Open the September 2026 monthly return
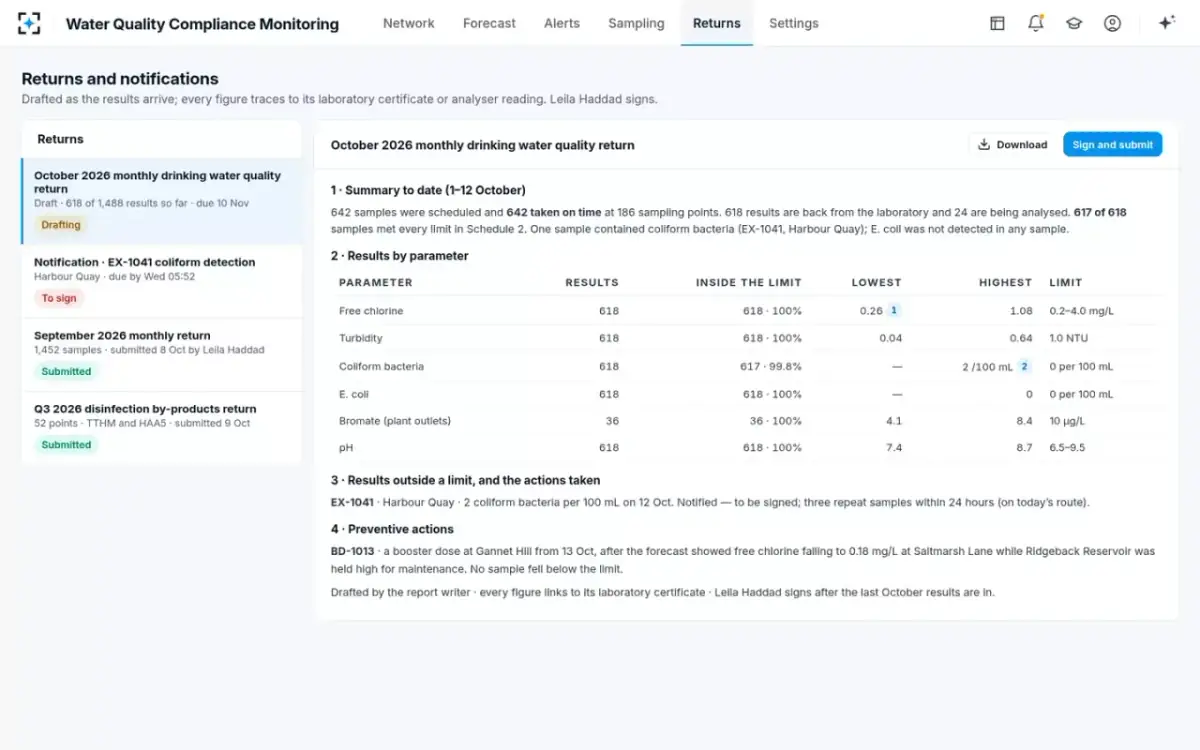 (x=161, y=355)
